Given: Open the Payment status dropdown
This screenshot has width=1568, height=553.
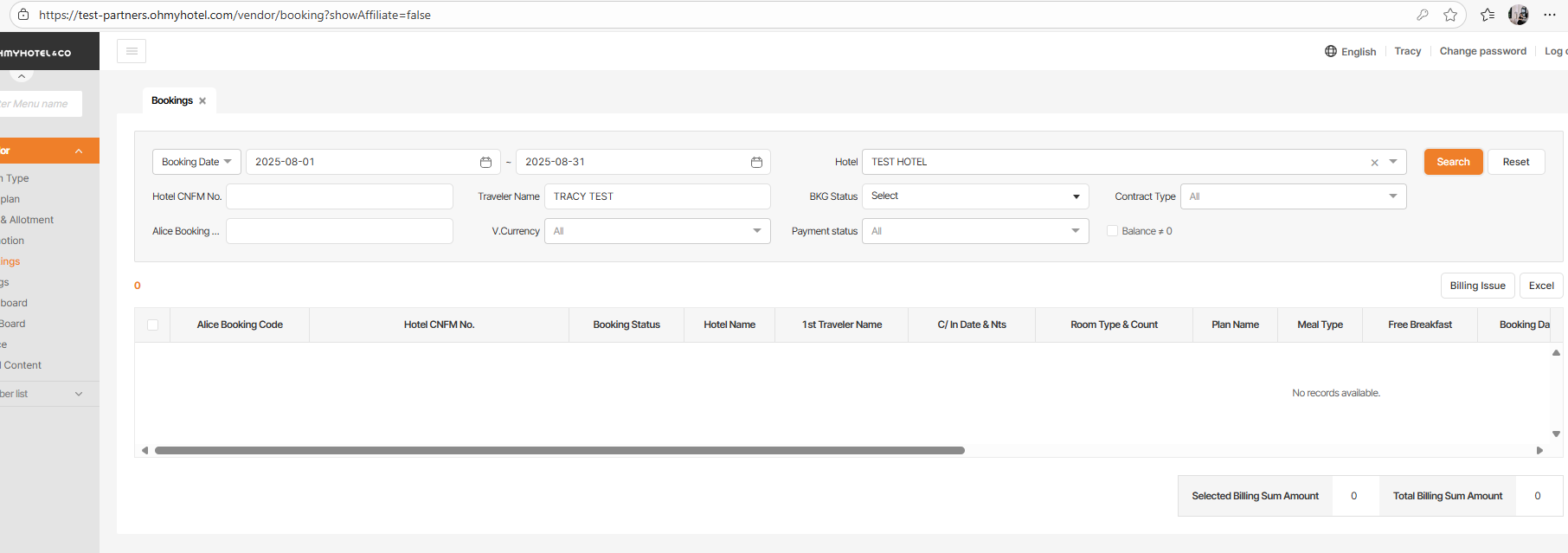Looking at the screenshot, I should pos(974,231).
